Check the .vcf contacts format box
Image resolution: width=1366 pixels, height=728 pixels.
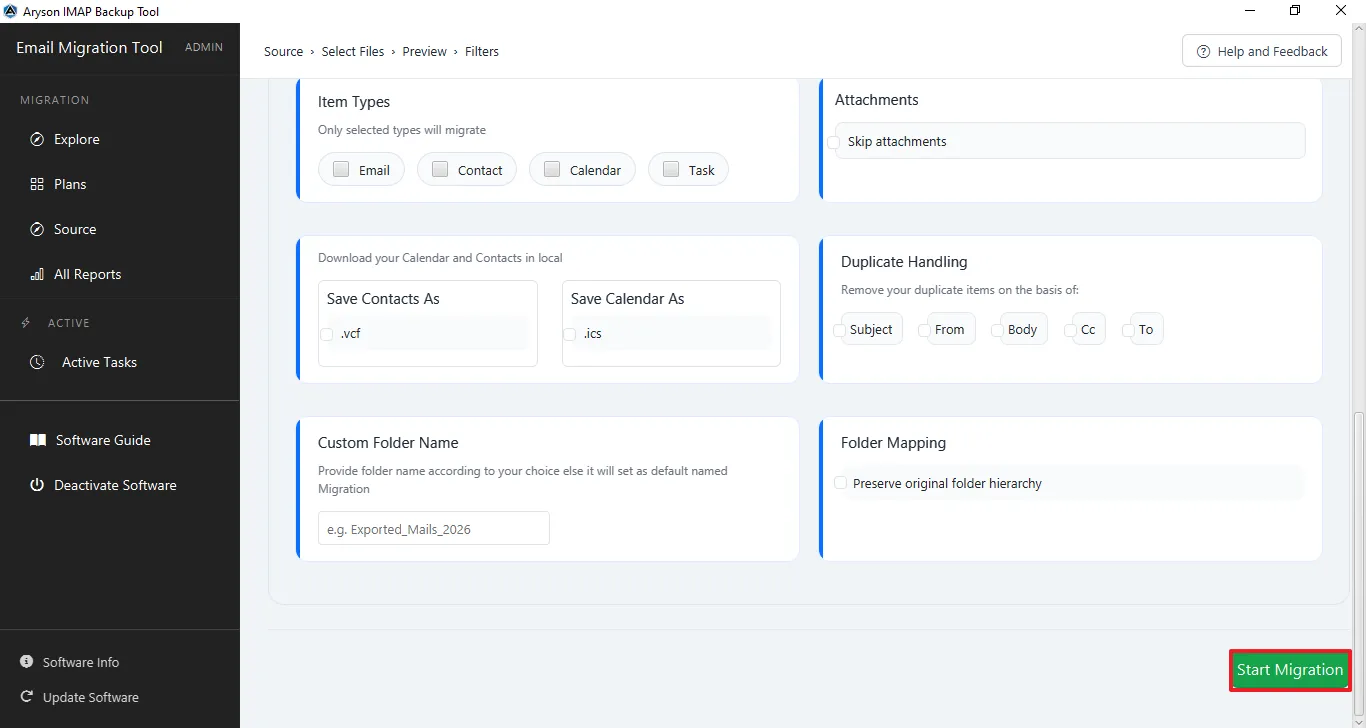tap(327, 334)
